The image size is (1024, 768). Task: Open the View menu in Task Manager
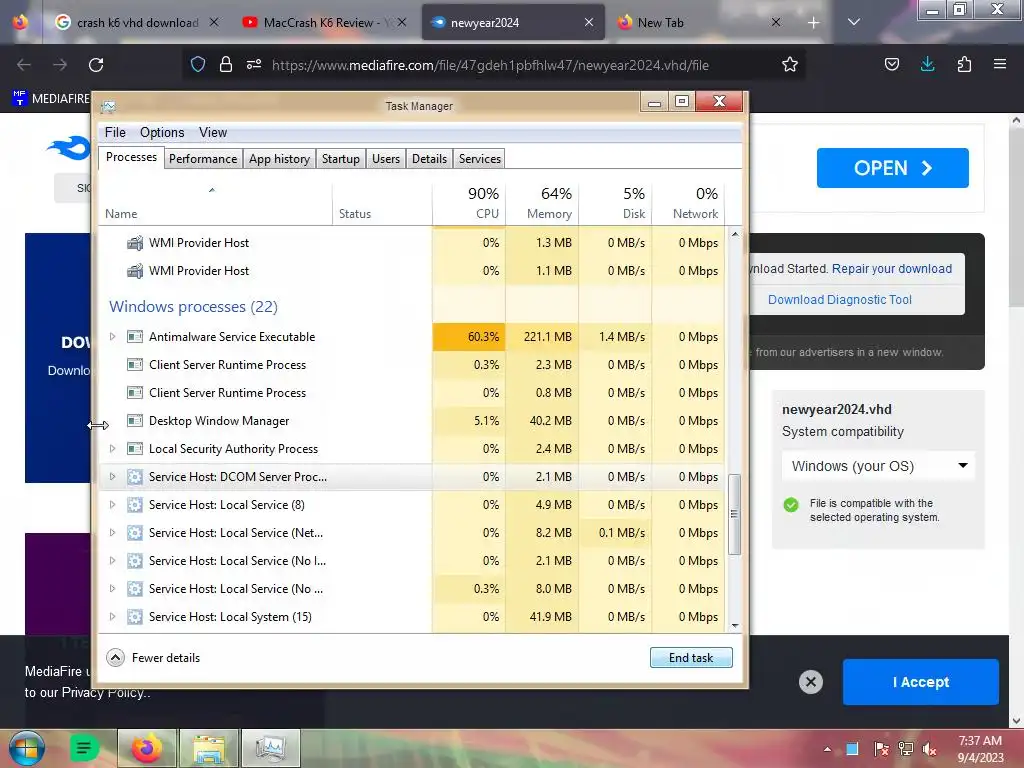pyautogui.click(x=213, y=133)
